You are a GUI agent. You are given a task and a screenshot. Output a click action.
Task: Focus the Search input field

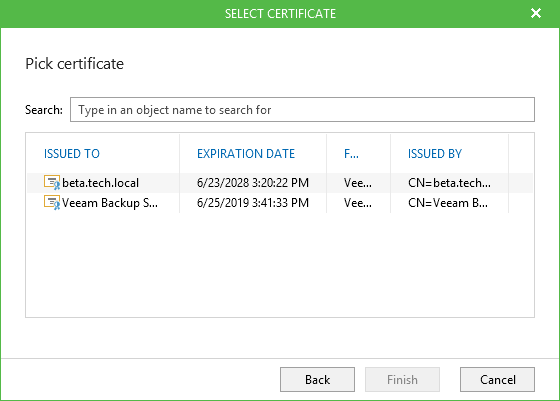(302, 110)
